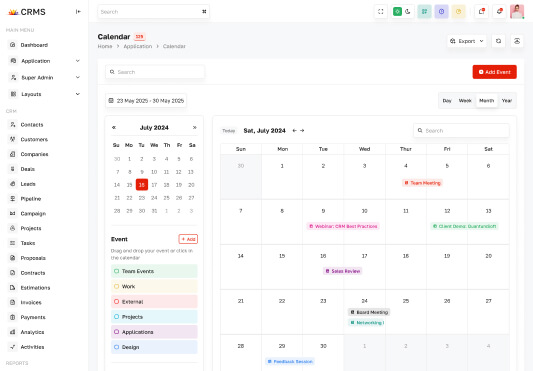Select the Applications event category
The height and width of the screenshot is (371, 533).
(x=154, y=332)
